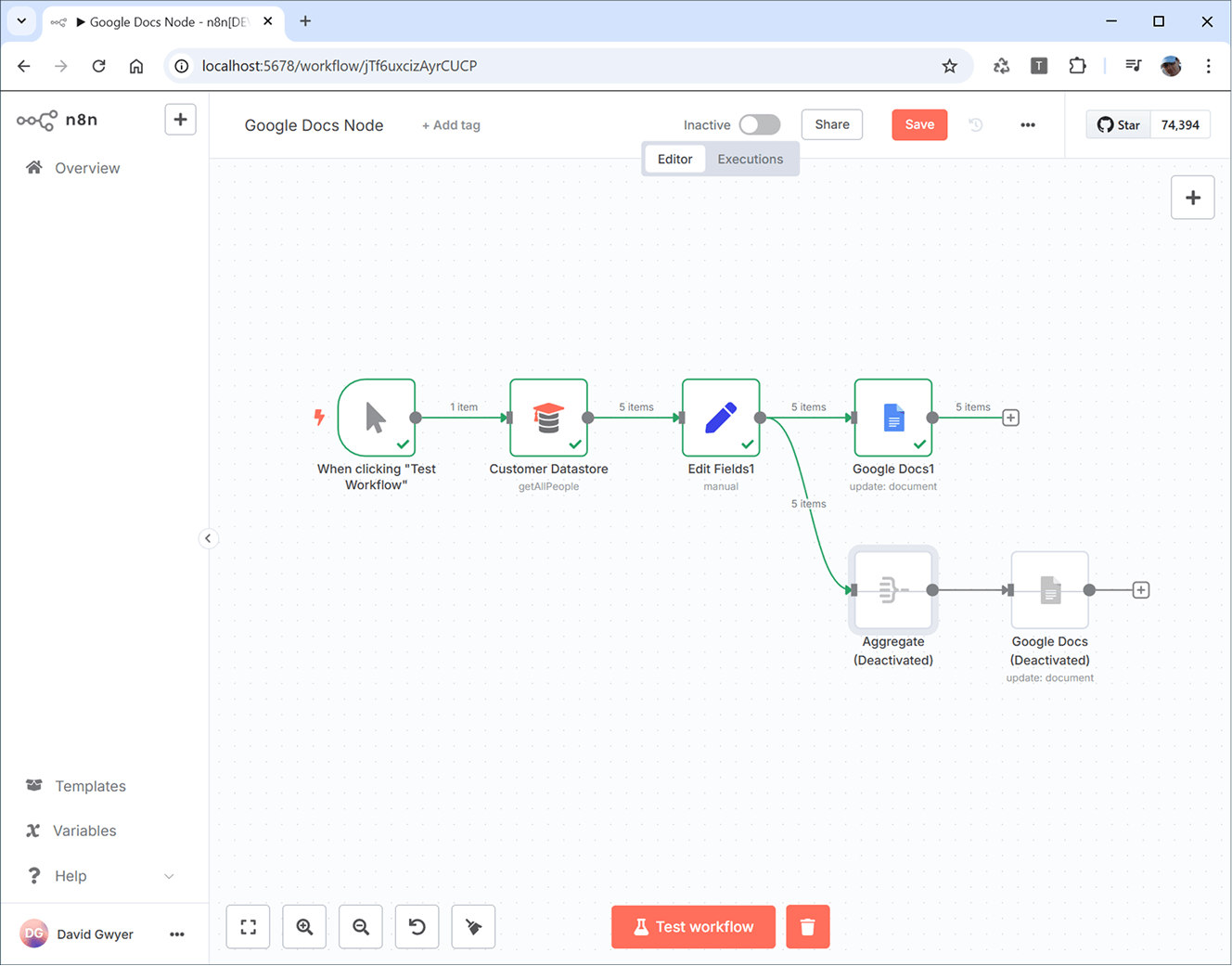
Task: Reload the browser page
Action: point(98,66)
